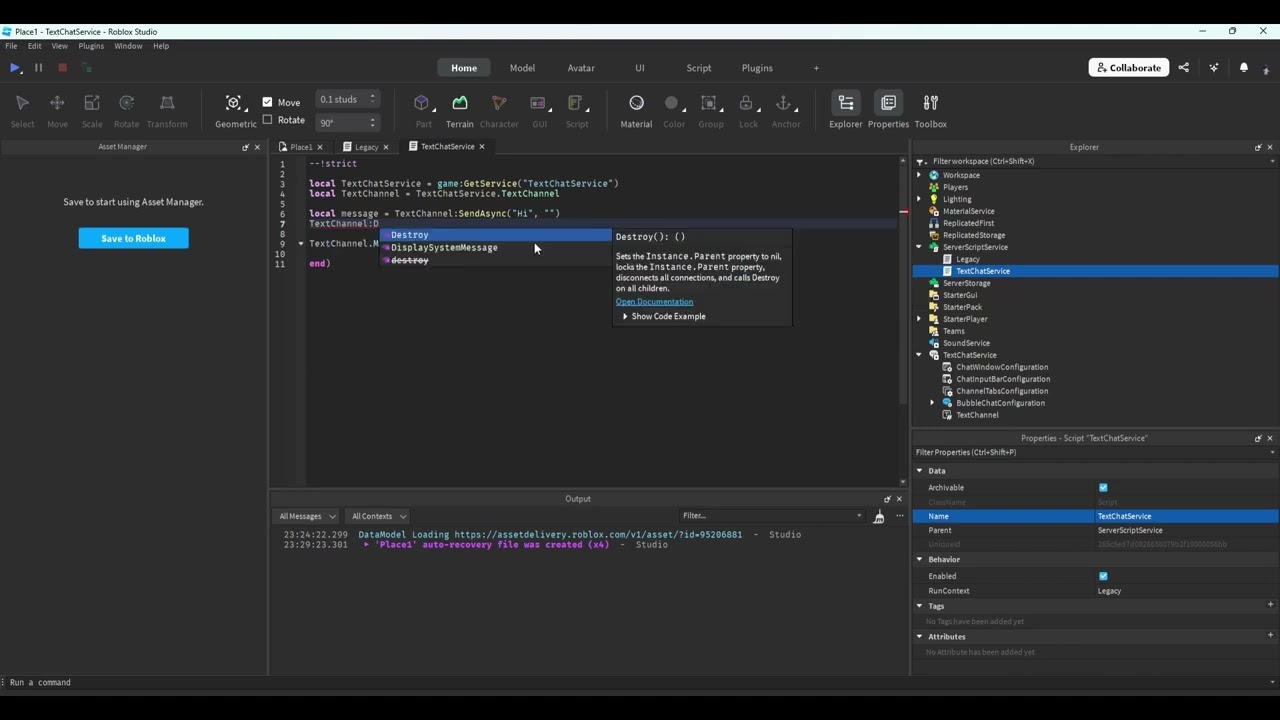The image size is (1280, 720).
Task: Clear the Output window with broom icon
Action: (x=878, y=516)
